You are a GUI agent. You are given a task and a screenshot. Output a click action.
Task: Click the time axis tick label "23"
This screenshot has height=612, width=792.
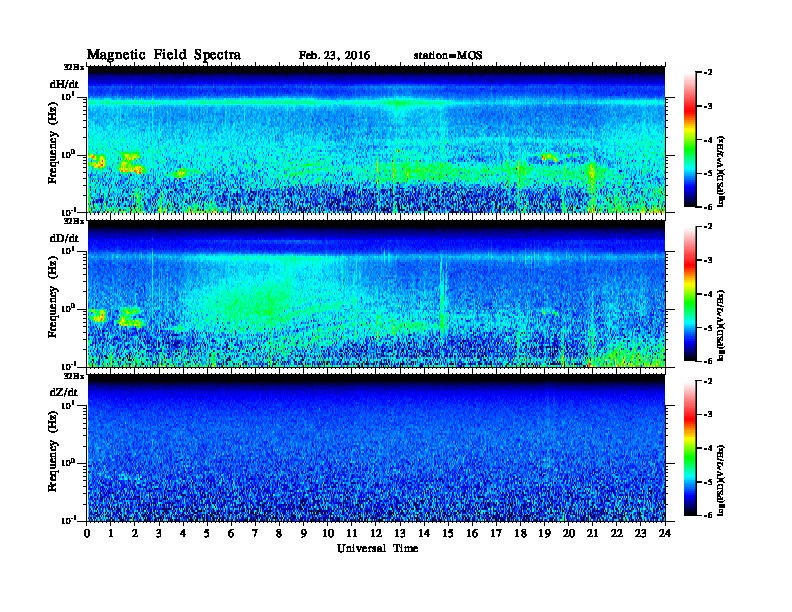pos(641,534)
